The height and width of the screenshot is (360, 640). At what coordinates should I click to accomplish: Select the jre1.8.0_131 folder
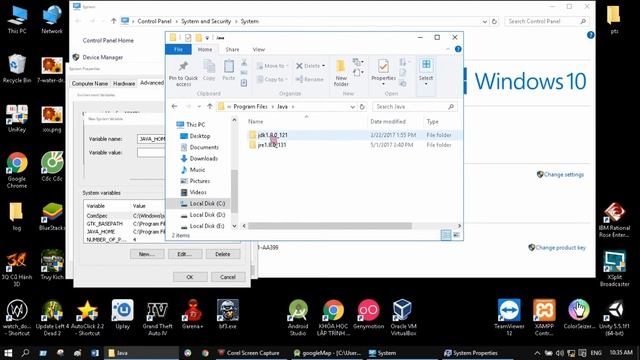pyautogui.click(x=271, y=145)
